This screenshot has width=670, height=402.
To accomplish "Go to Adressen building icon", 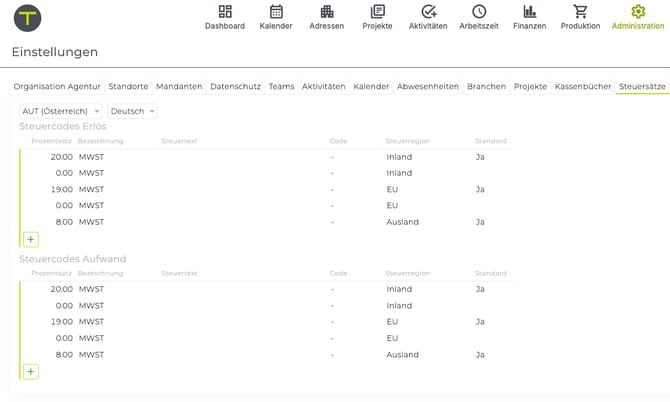I will tap(327, 13).
